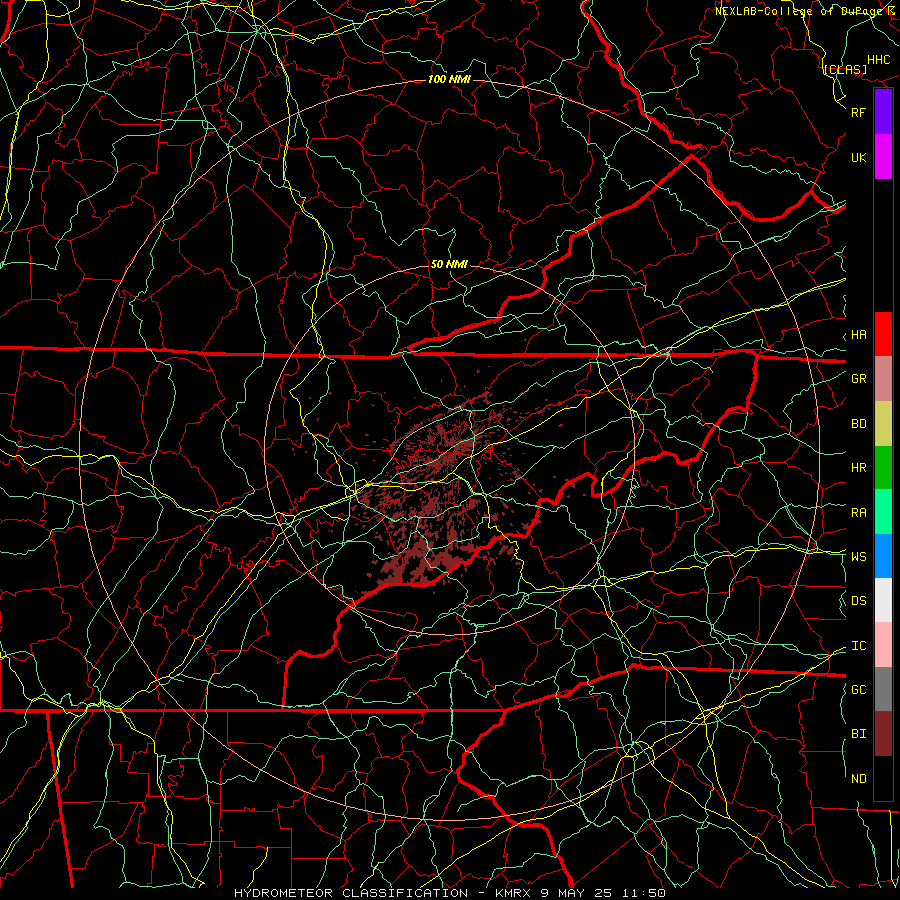Click the [CLAS] units label
Image resolution: width=900 pixels, height=900 pixels.
(x=845, y=69)
